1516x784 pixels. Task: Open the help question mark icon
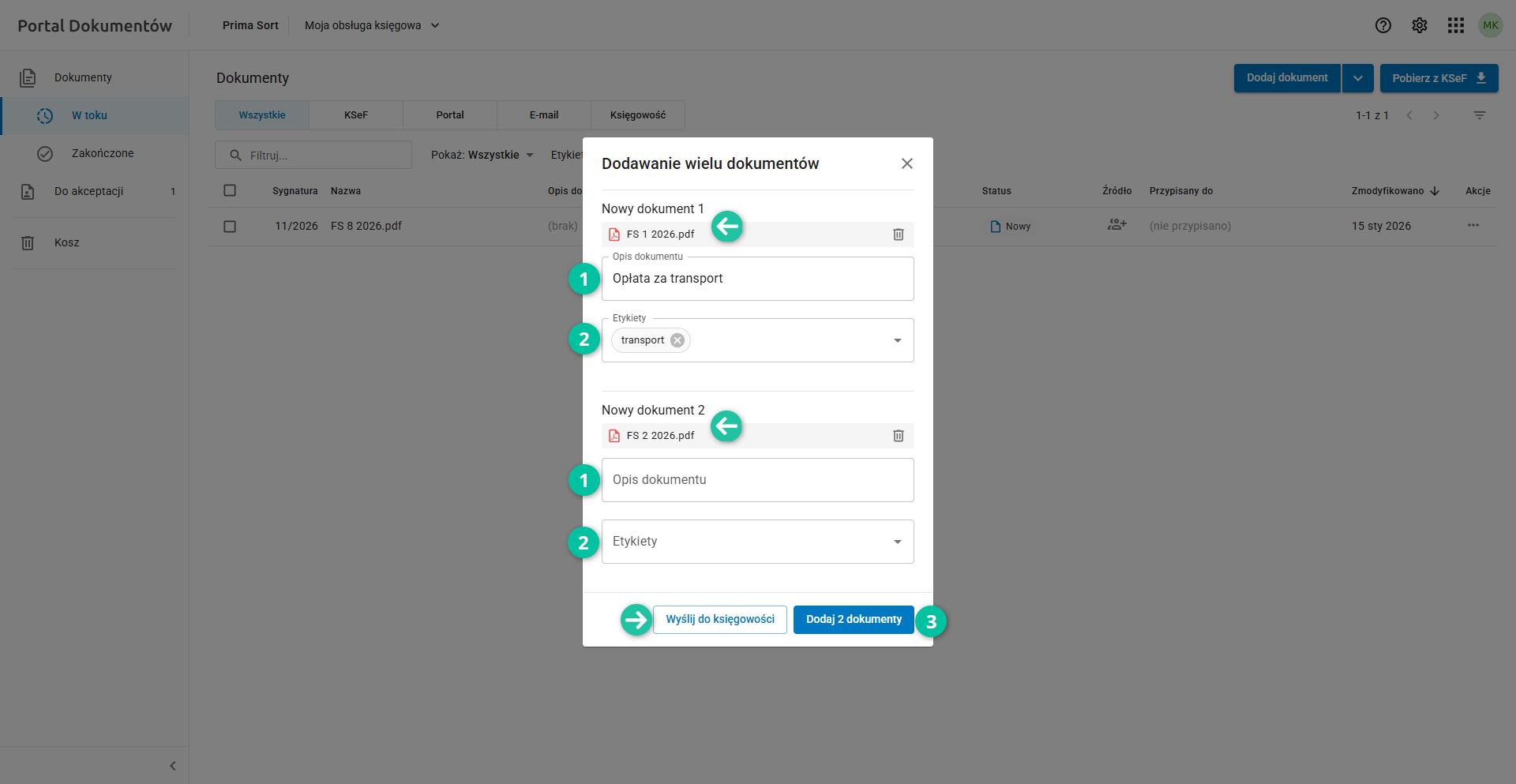(1383, 25)
